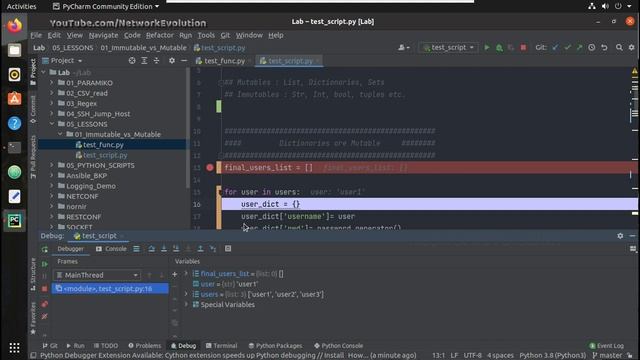Open Event Log
640x360 pixels.
point(607,346)
